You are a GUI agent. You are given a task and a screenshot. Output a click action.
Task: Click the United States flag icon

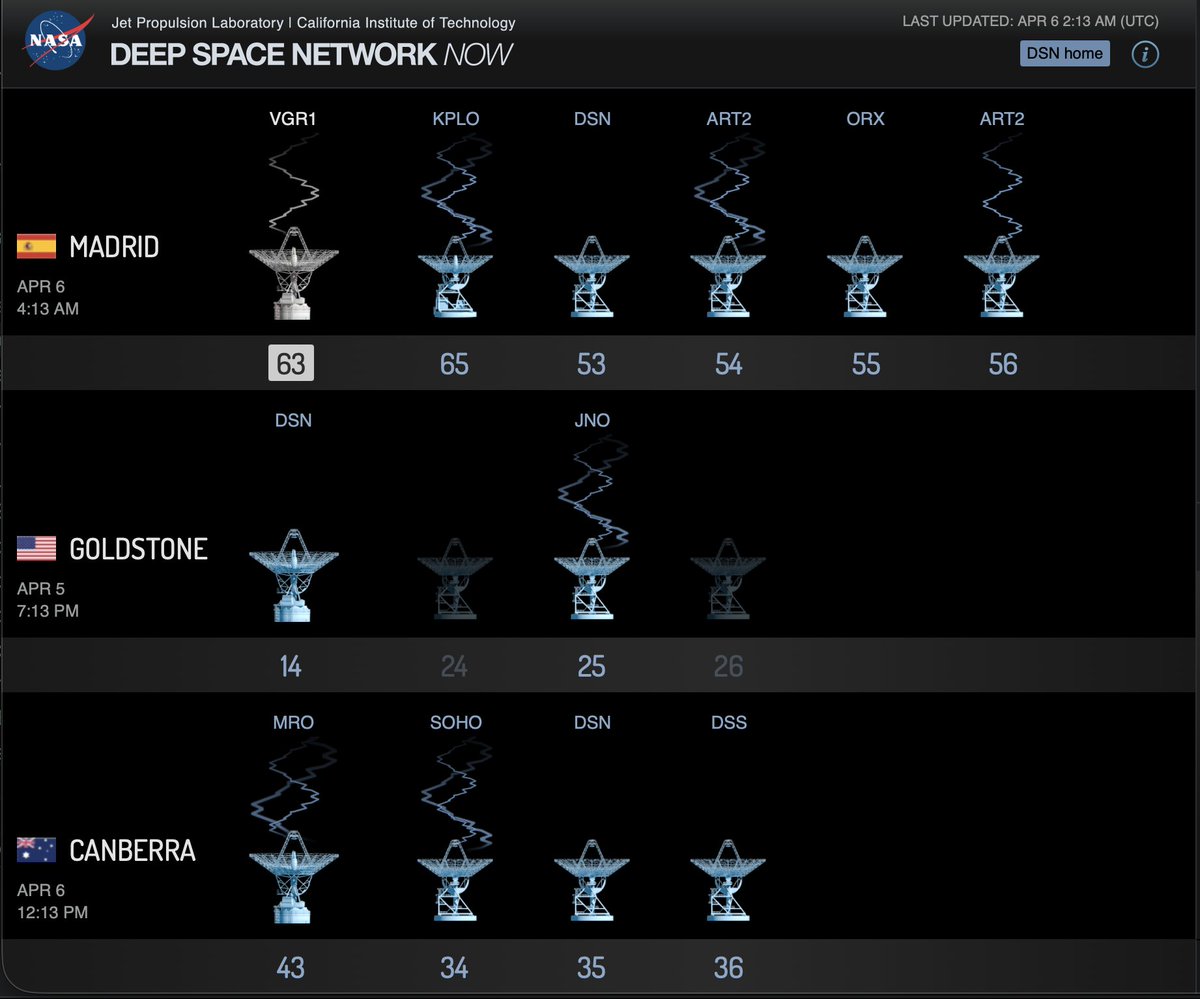(x=36, y=548)
